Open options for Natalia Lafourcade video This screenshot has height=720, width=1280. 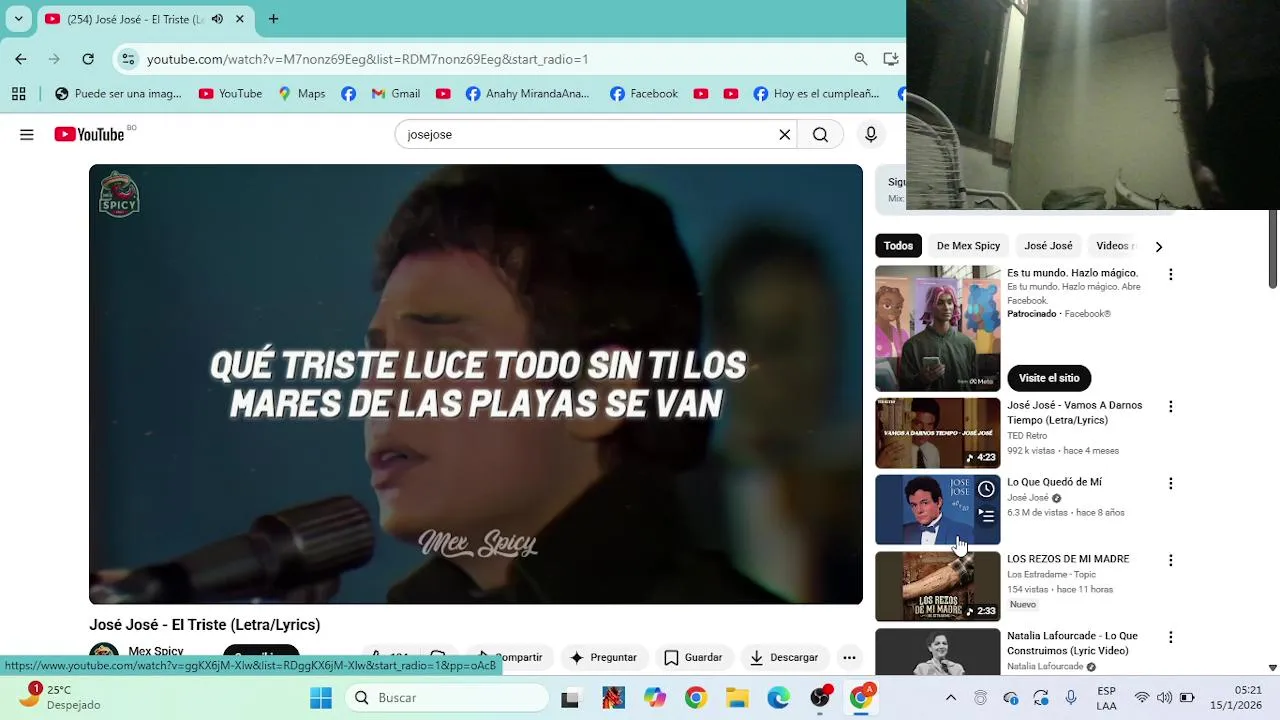click(1171, 637)
